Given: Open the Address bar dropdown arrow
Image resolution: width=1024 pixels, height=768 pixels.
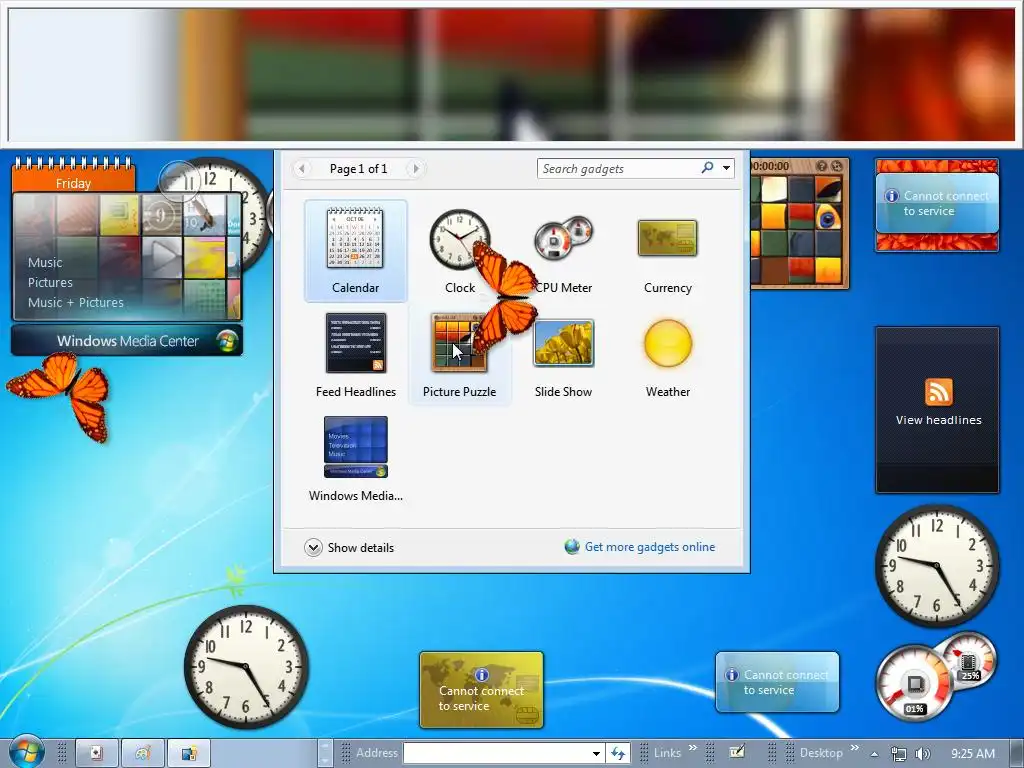Looking at the screenshot, I should [x=596, y=753].
